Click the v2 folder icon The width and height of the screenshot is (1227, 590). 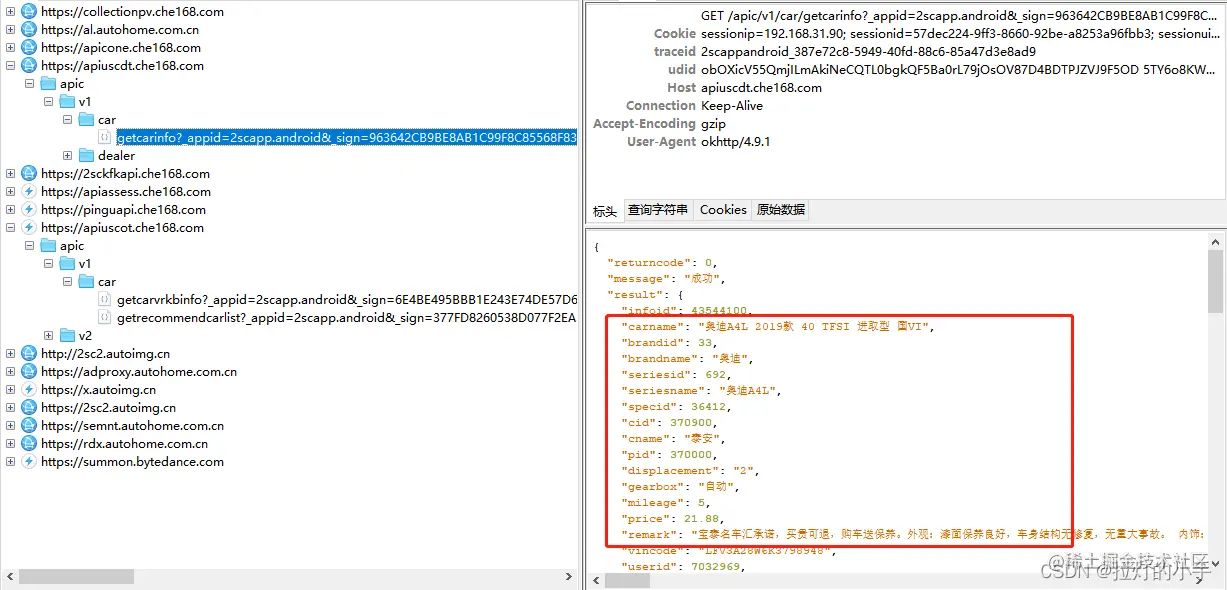68,336
